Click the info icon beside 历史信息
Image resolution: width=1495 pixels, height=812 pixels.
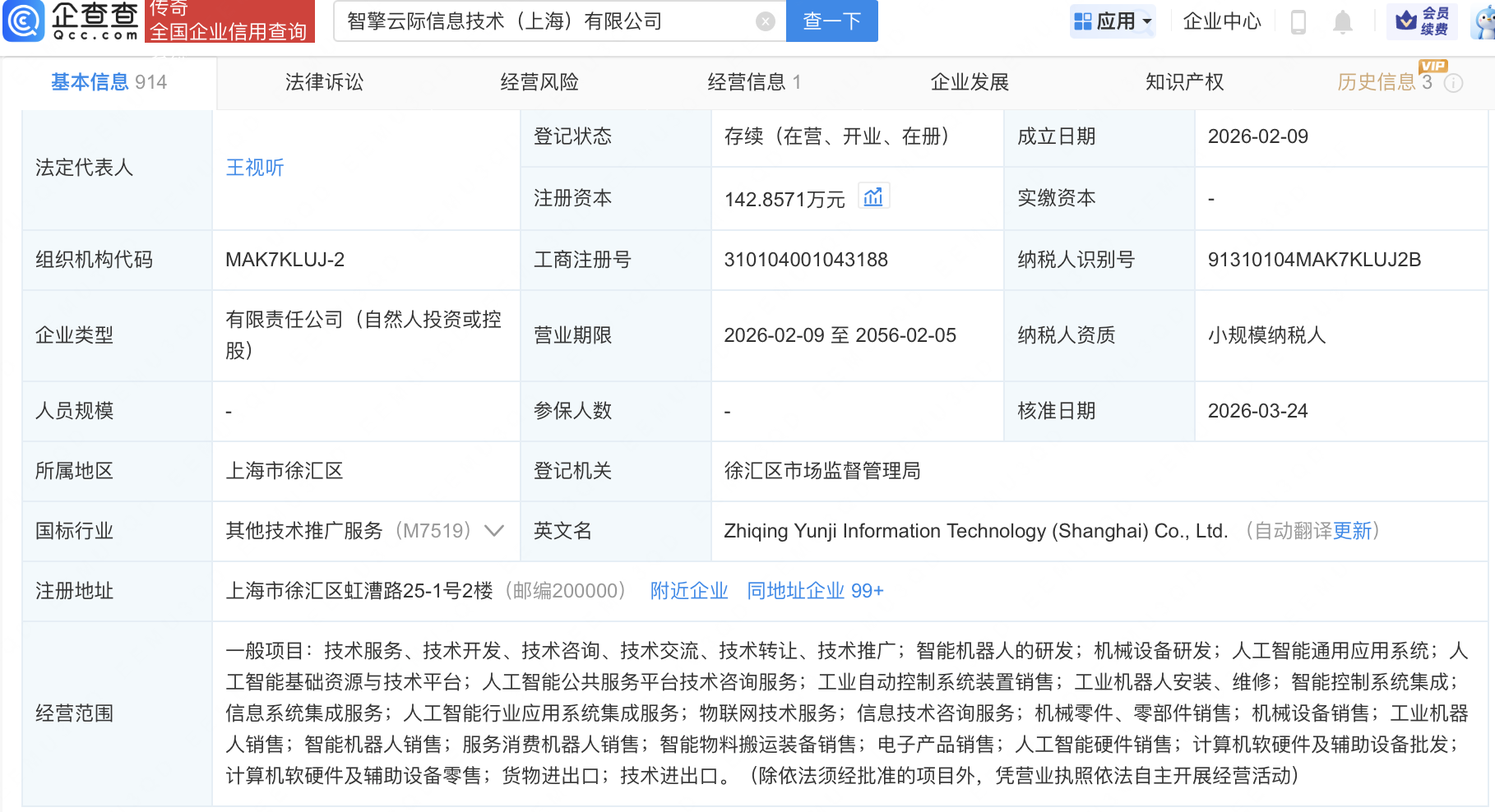[x=1453, y=82]
